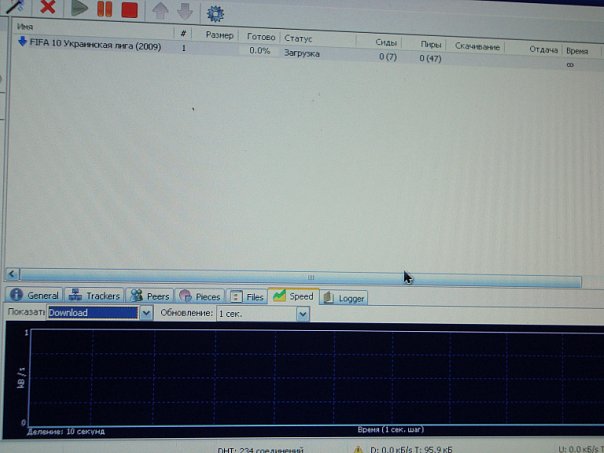Click the Download combo box field
This screenshot has height=453, width=604.
92,312
